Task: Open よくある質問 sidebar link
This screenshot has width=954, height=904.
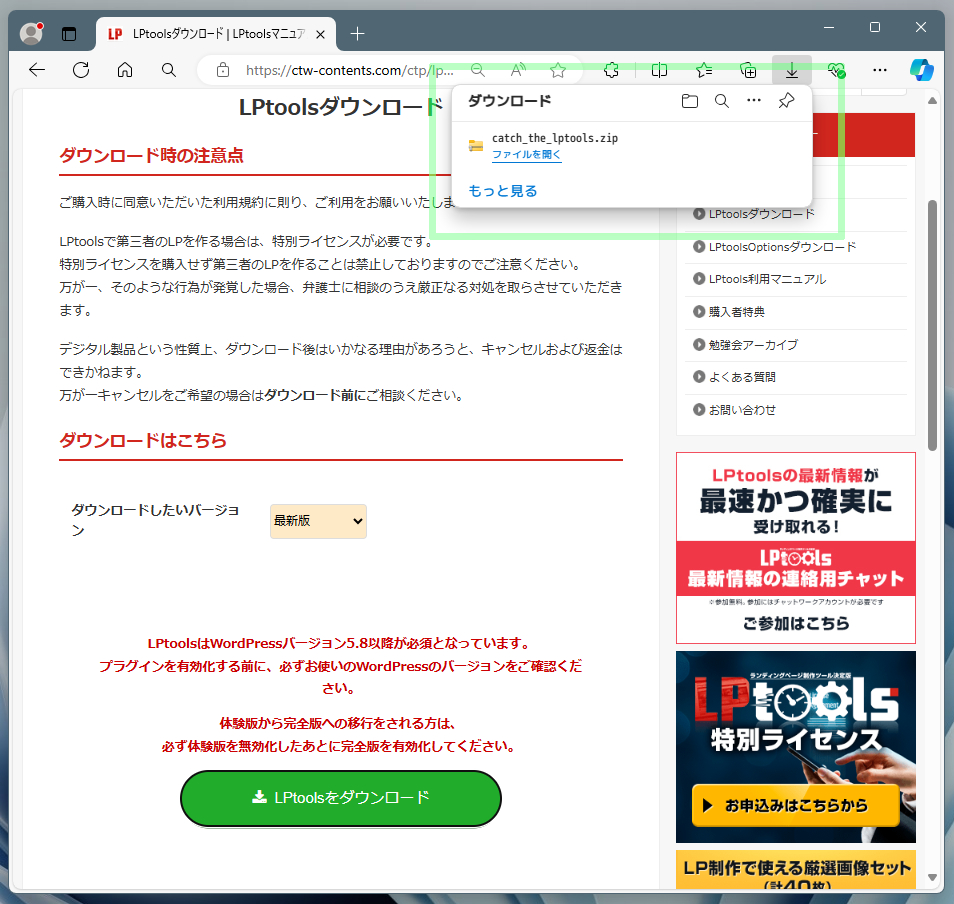Action: (742, 377)
